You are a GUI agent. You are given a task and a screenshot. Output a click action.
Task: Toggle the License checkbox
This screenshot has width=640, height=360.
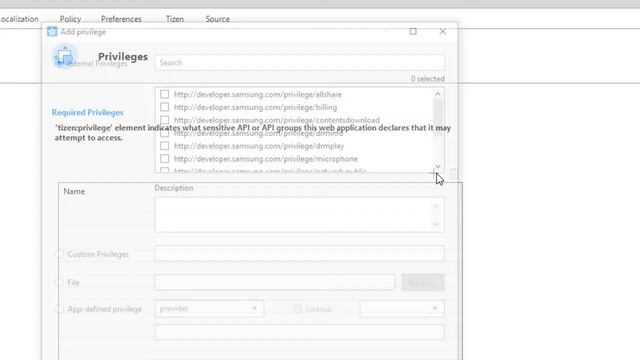[298, 309]
